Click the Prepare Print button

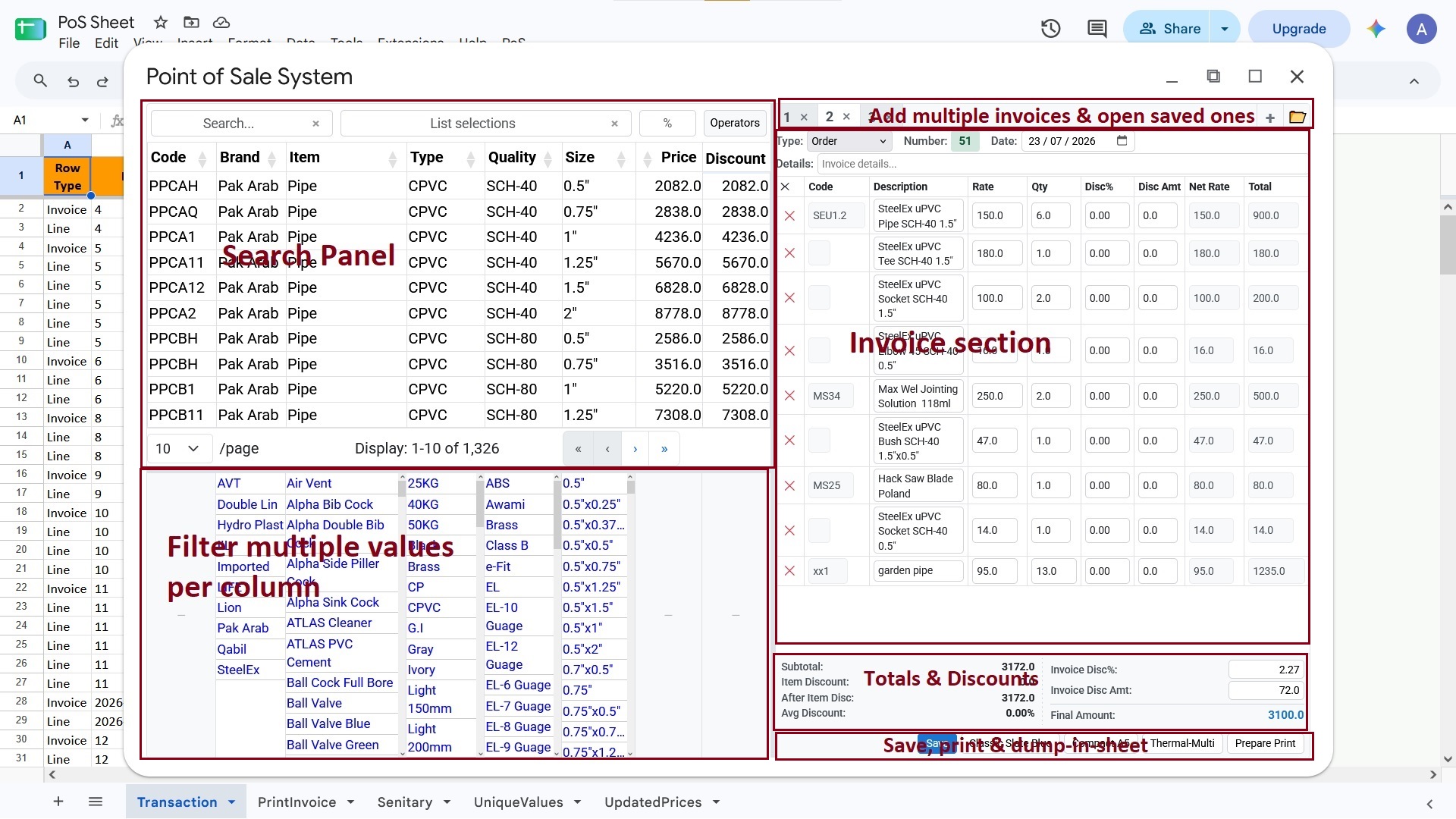tap(1265, 744)
